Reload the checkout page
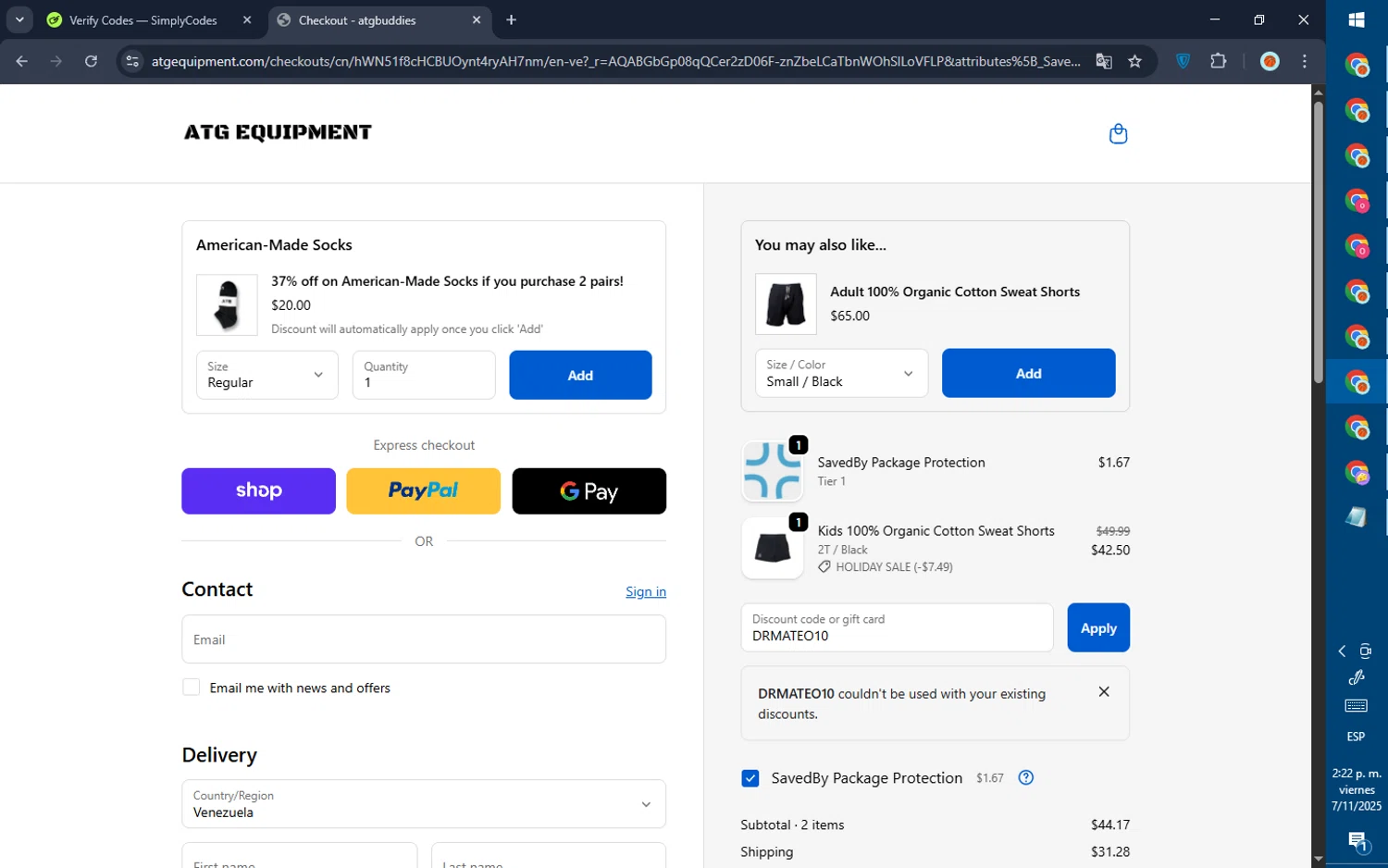 click(91, 61)
